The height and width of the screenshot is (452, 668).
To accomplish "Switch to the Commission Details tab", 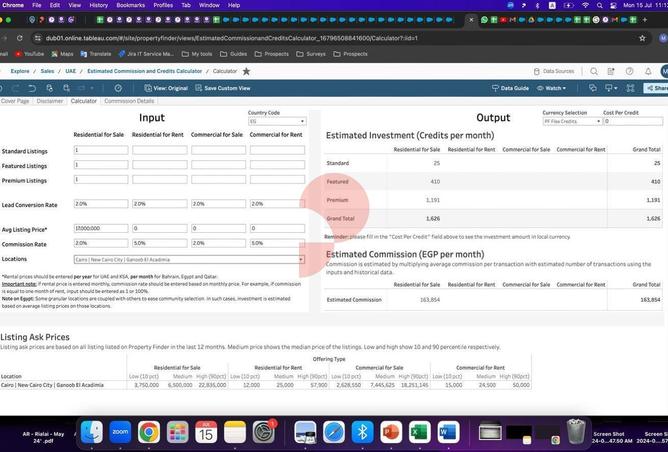I will pos(129,101).
